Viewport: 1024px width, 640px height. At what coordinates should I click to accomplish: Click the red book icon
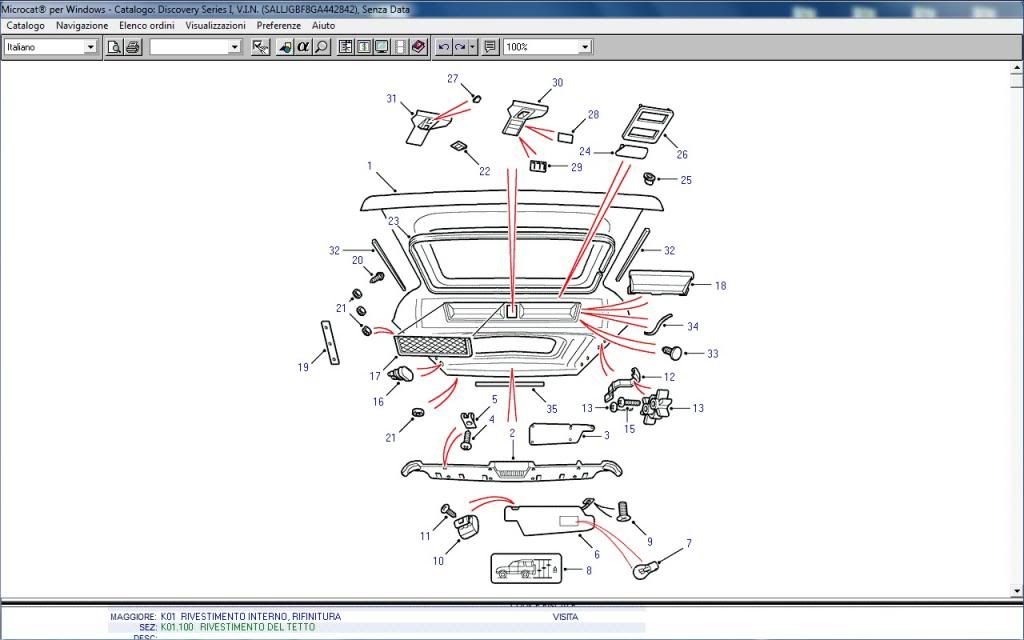(418, 47)
